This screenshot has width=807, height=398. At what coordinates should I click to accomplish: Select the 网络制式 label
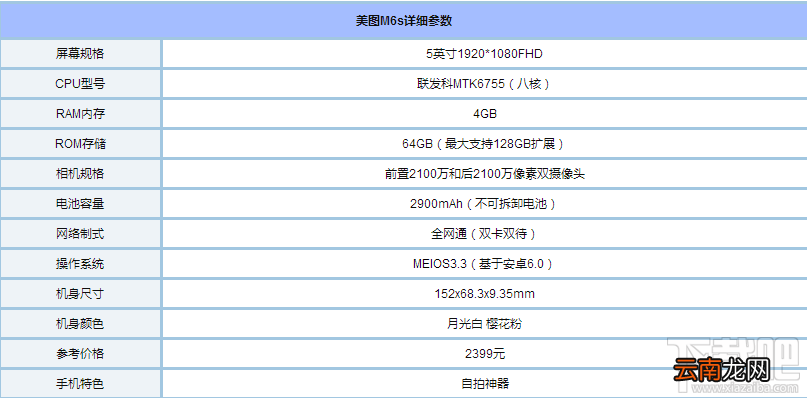[x=80, y=234]
